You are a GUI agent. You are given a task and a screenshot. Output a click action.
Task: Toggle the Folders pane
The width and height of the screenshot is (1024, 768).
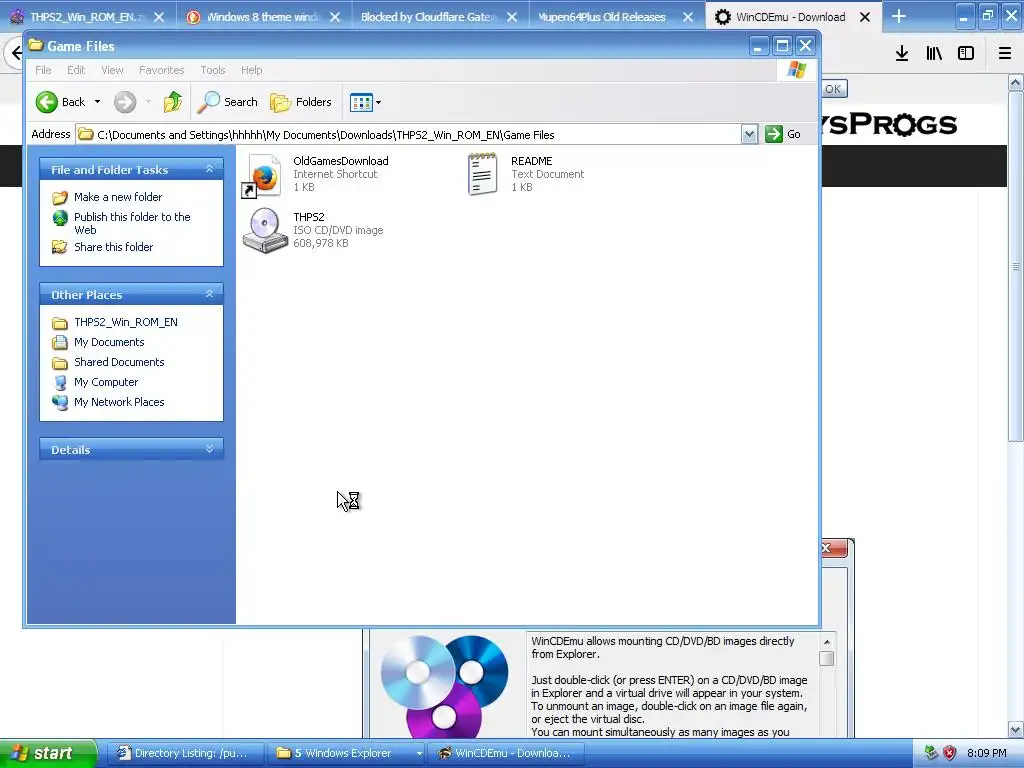pos(301,102)
